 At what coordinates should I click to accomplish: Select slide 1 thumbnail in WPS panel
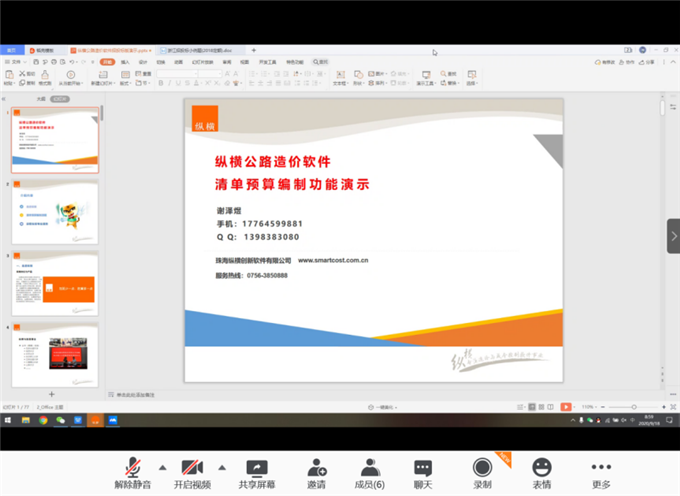point(55,140)
